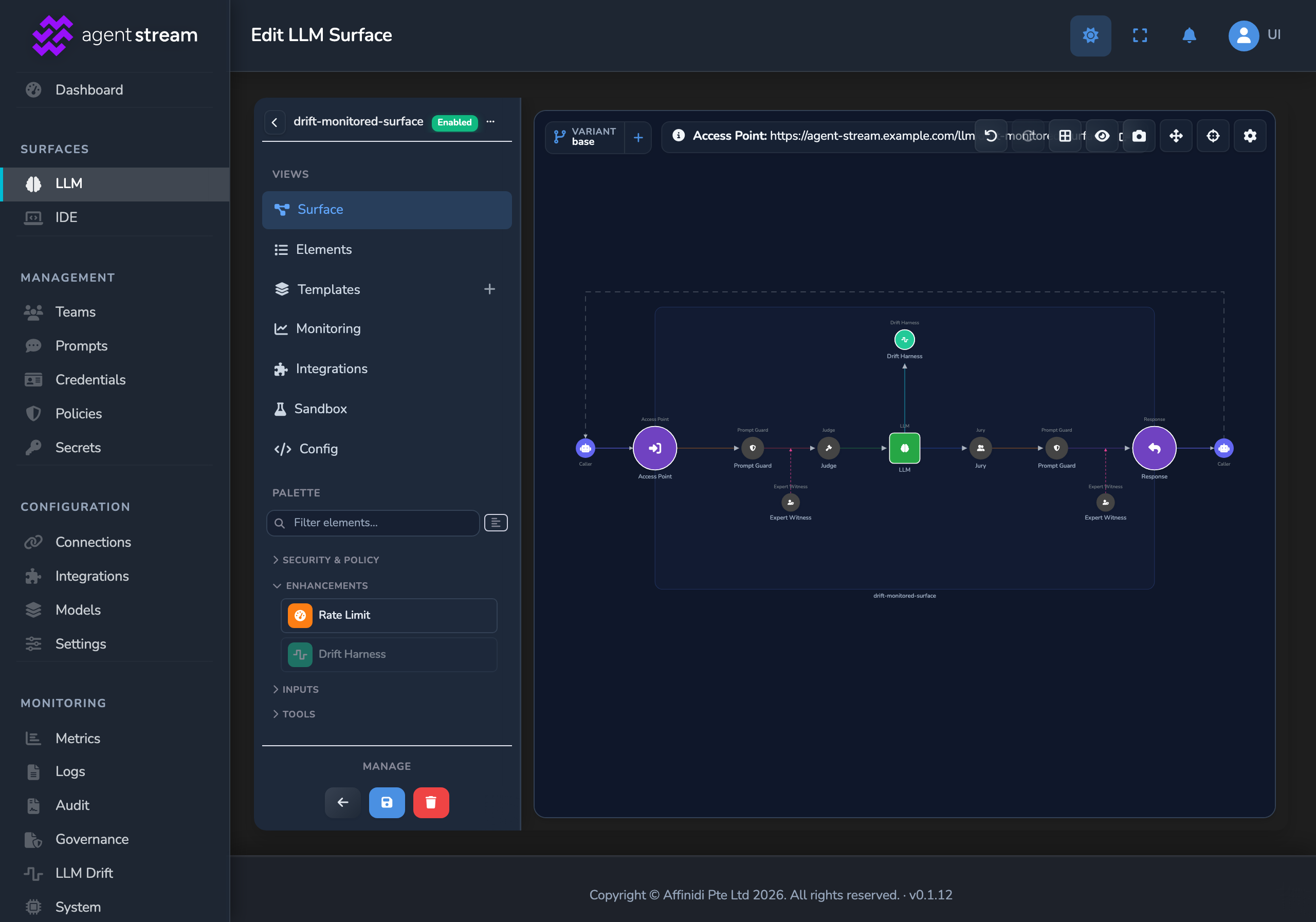The width and height of the screenshot is (1316, 922).
Task: Click the Filter elements search field
Action: pyautogui.click(x=373, y=523)
